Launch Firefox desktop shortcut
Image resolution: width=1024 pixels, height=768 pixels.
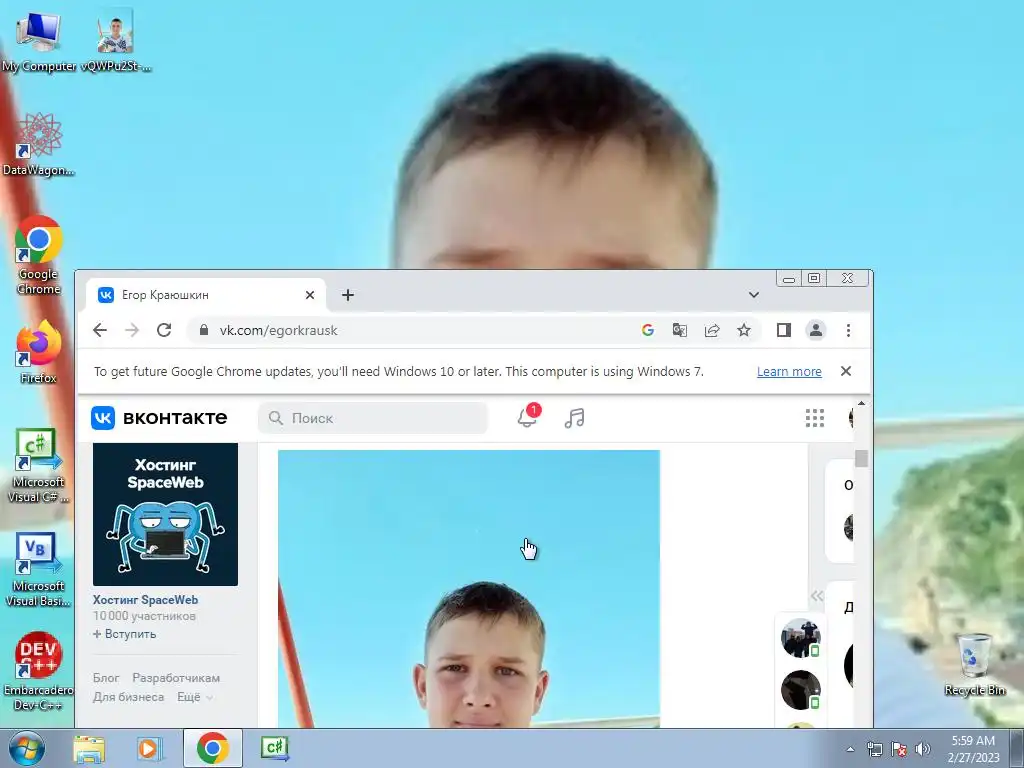tap(39, 352)
